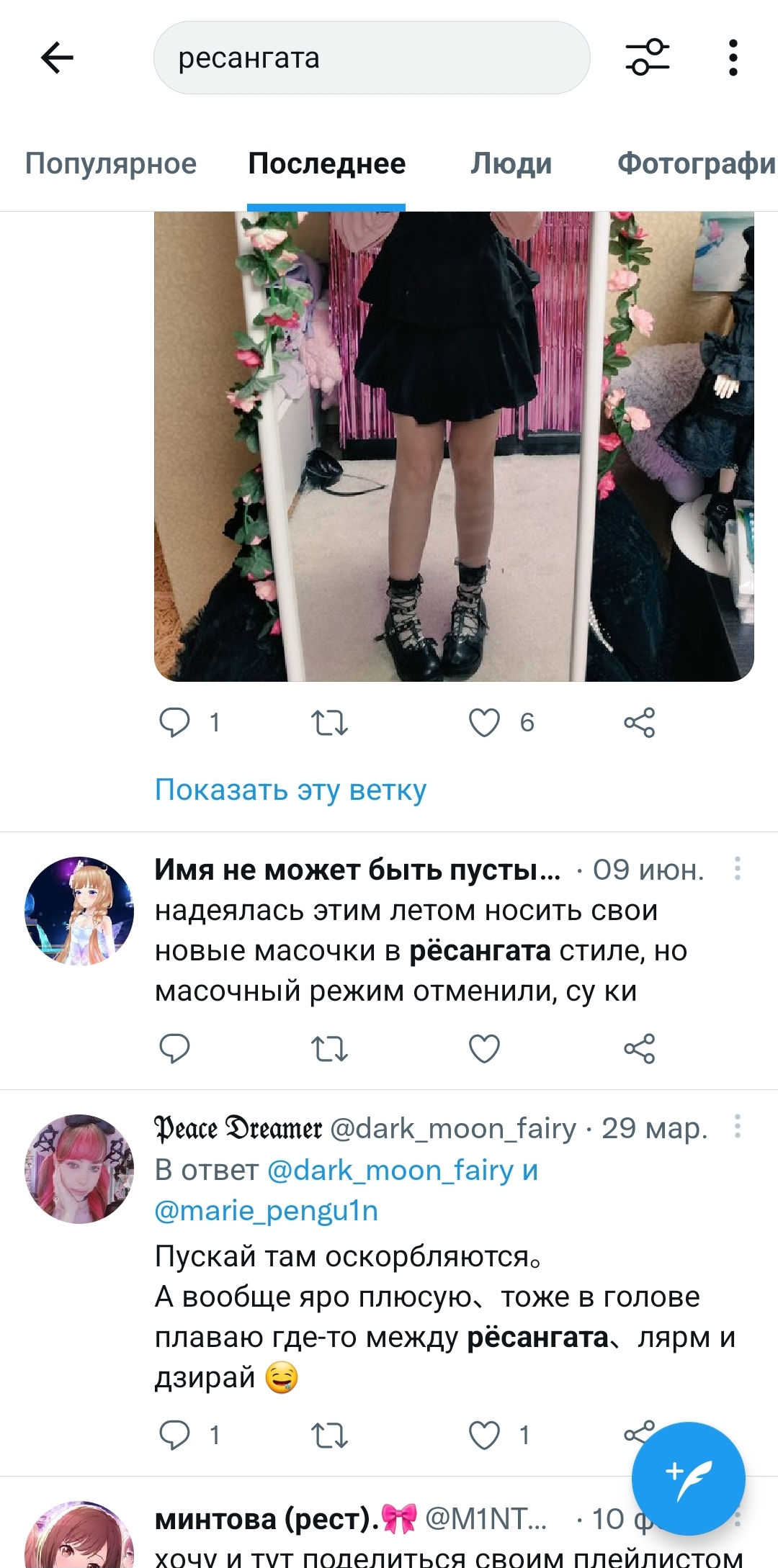
Task: Open the @marie_pengu1n mention link
Action: [x=267, y=1210]
